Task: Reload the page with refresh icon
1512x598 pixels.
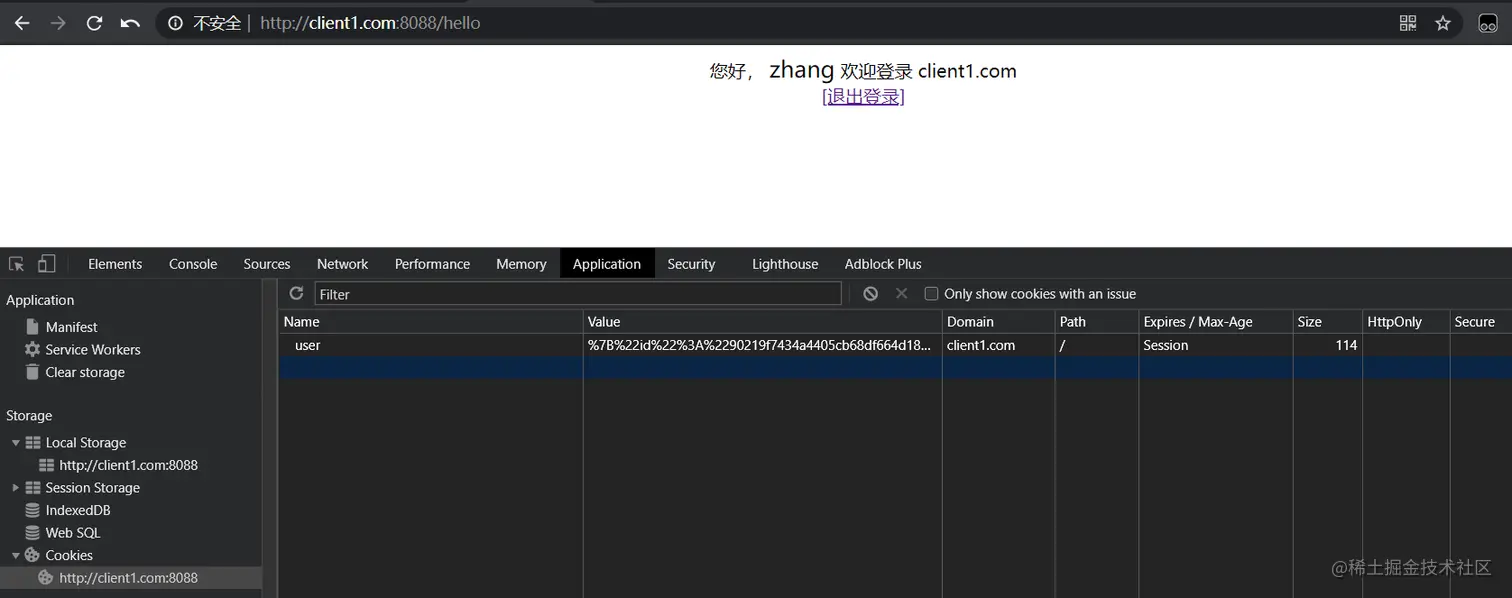Action: pos(94,23)
